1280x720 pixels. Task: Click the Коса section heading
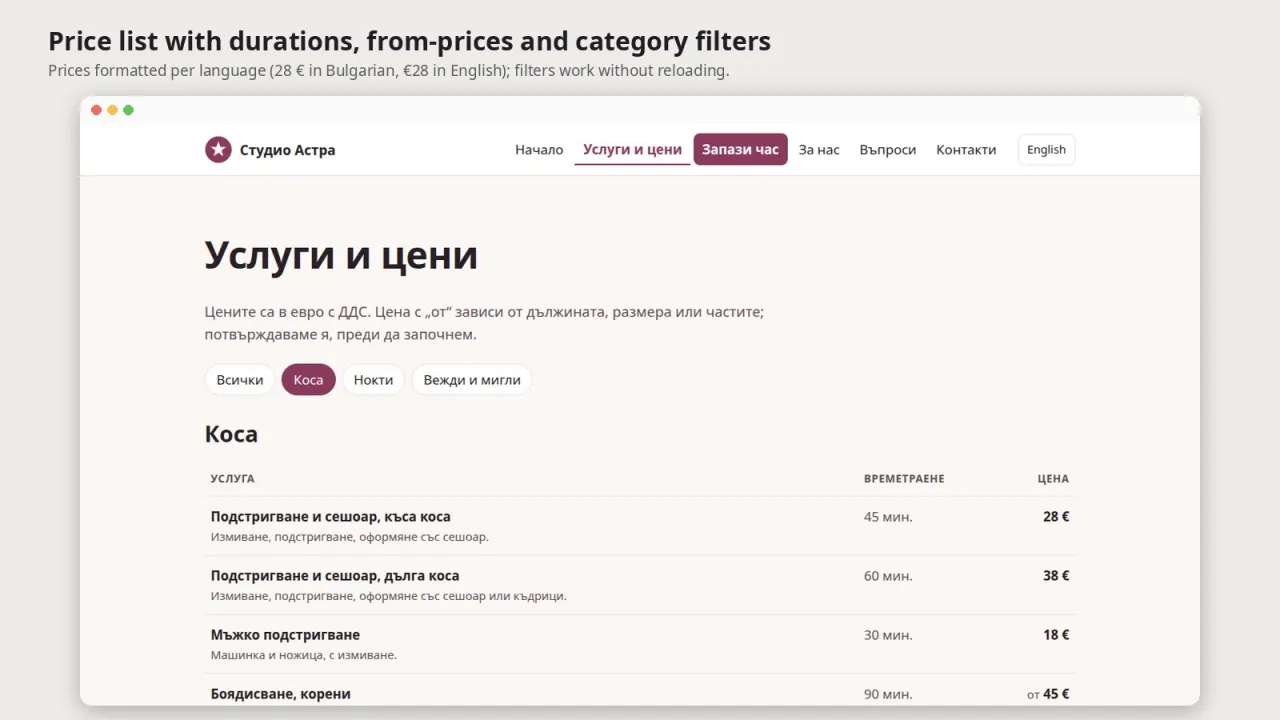(231, 434)
